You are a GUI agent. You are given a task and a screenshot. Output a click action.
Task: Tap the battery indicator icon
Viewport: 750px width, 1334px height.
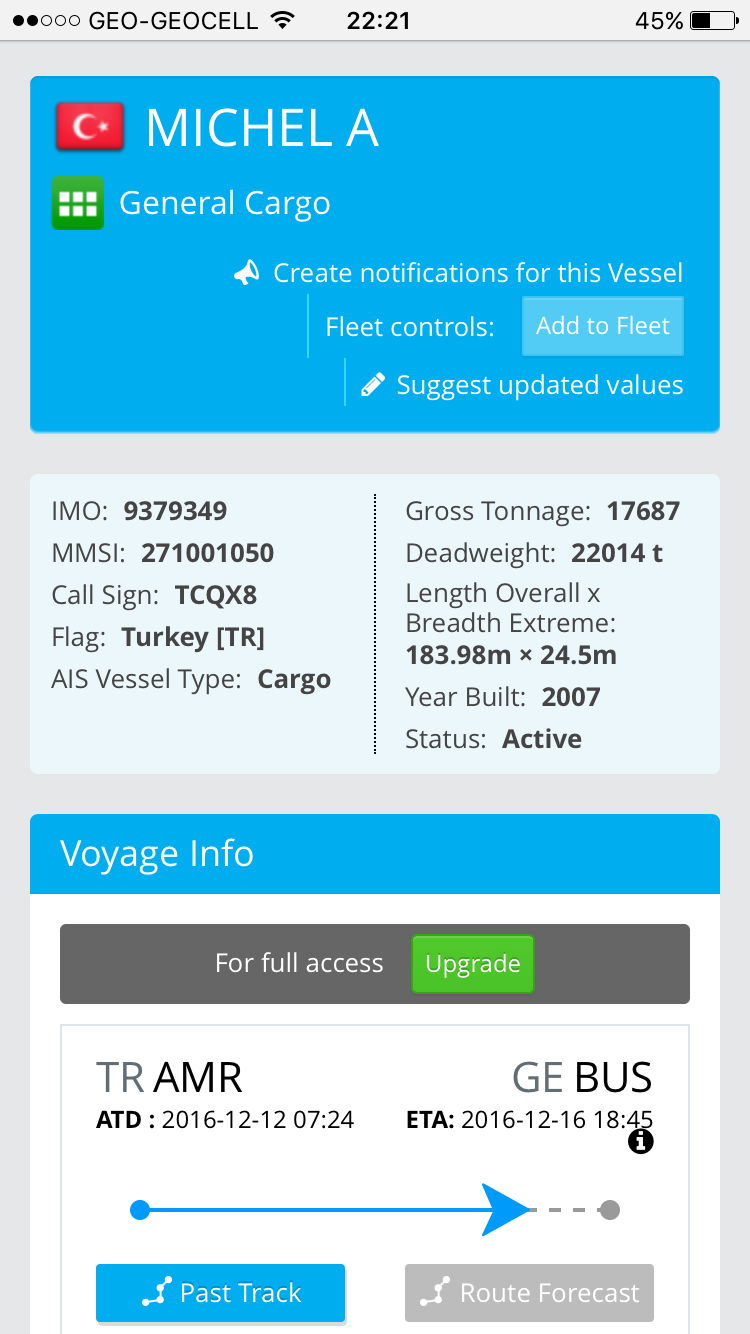coord(713,20)
